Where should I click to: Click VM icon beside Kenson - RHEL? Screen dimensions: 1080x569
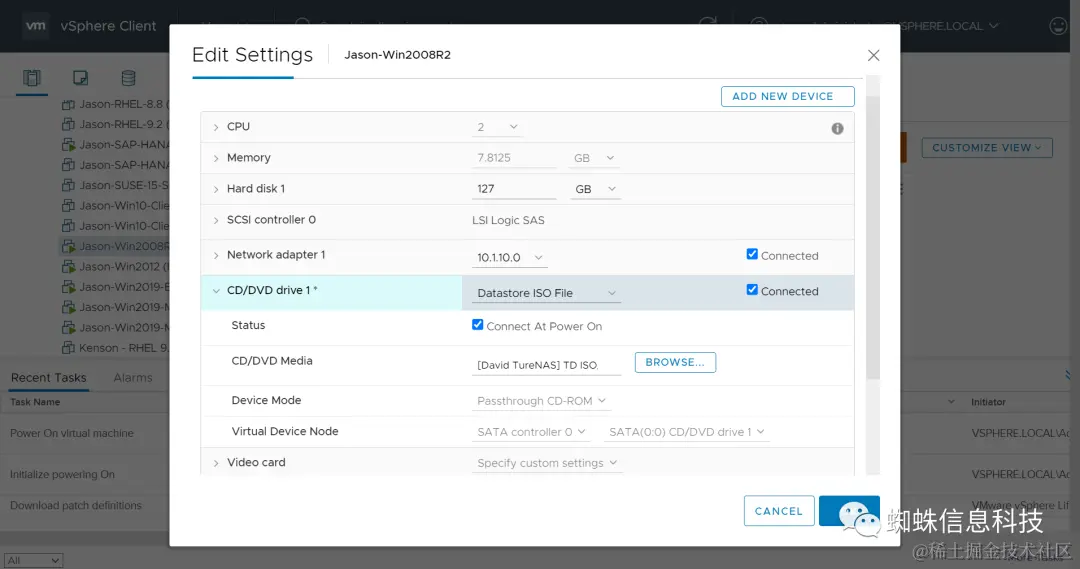coord(68,348)
